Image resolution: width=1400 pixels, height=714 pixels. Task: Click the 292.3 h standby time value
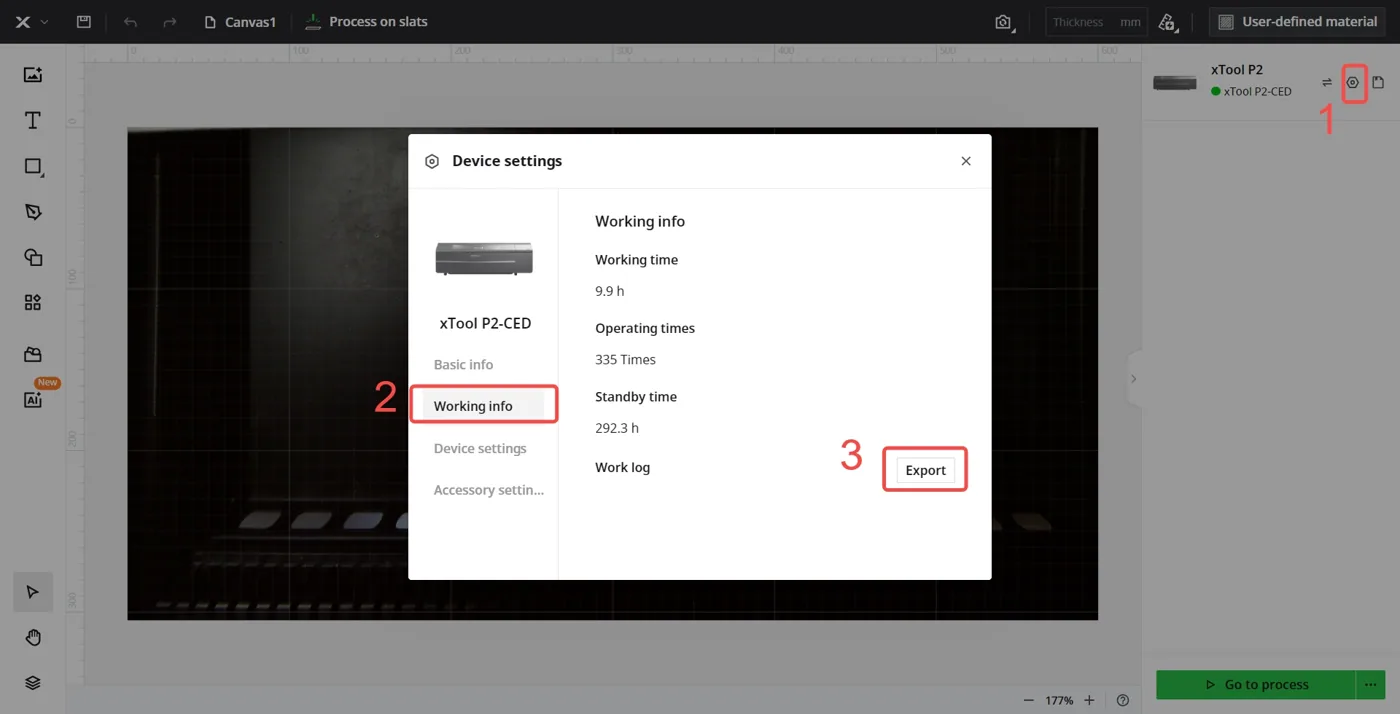[617, 428]
